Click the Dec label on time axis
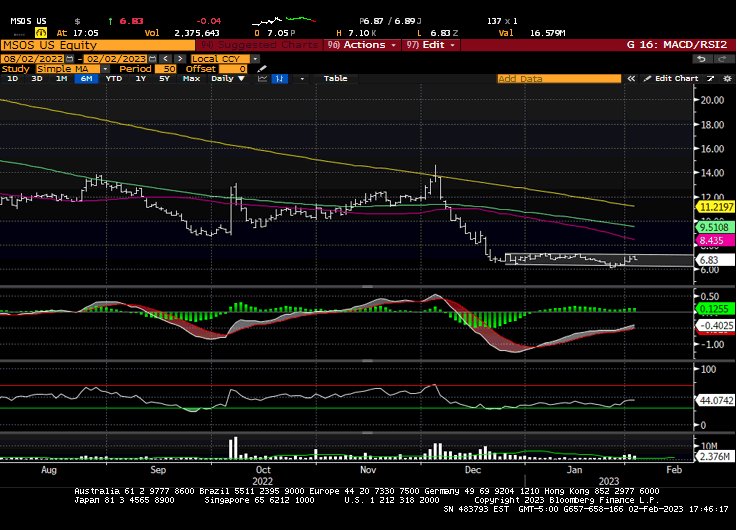736x530 pixels. tap(473, 470)
